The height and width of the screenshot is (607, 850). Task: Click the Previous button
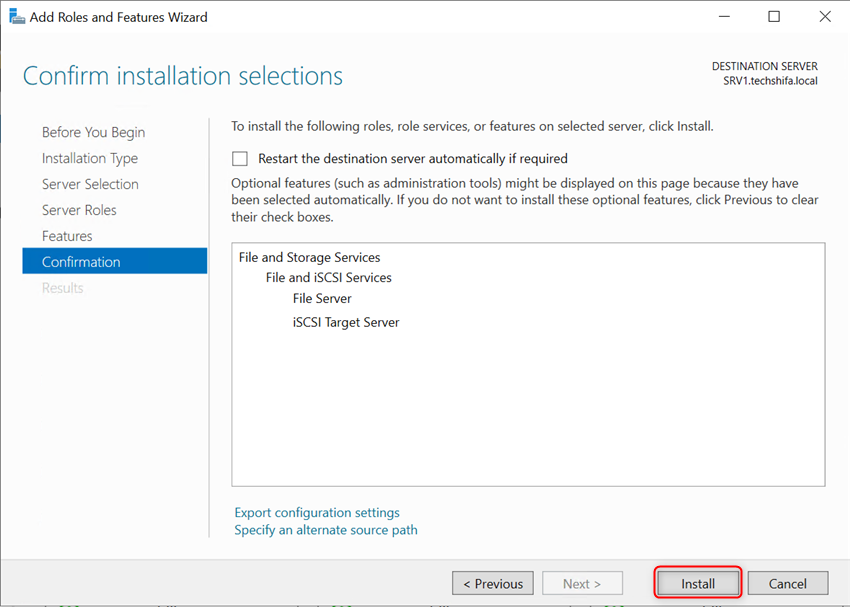492,583
